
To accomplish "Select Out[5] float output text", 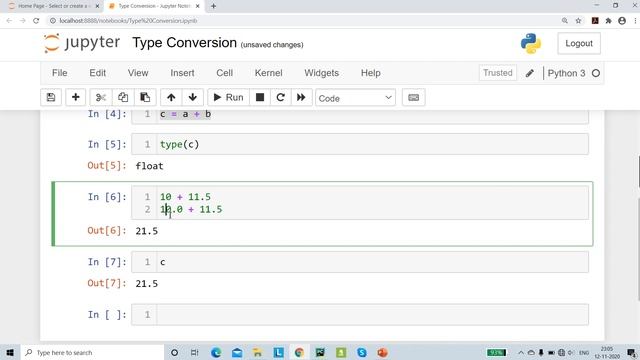I will [x=149, y=166].
